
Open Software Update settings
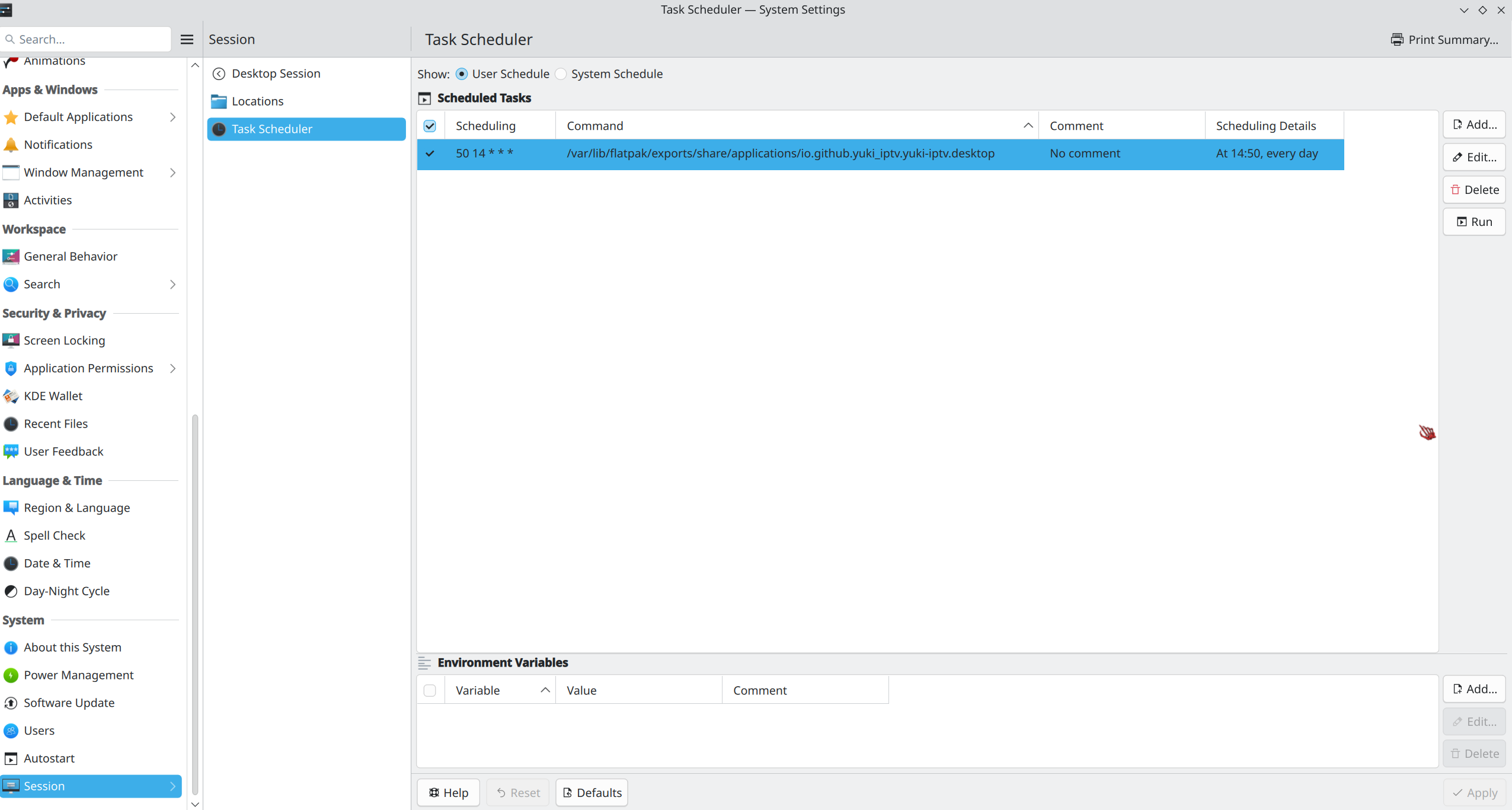point(69,703)
